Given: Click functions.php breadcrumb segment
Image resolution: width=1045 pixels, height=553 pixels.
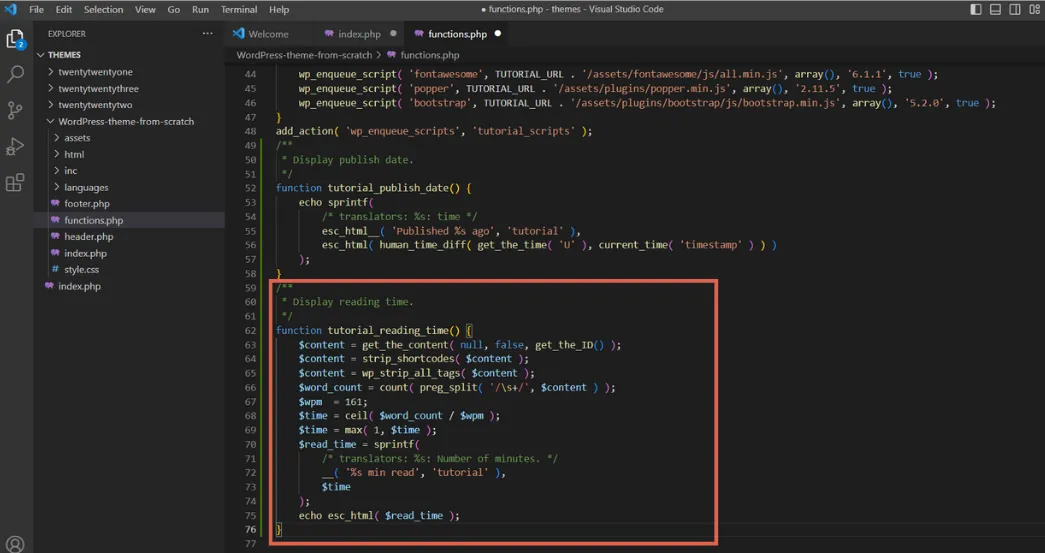Looking at the screenshot, I should click(430, 55).
